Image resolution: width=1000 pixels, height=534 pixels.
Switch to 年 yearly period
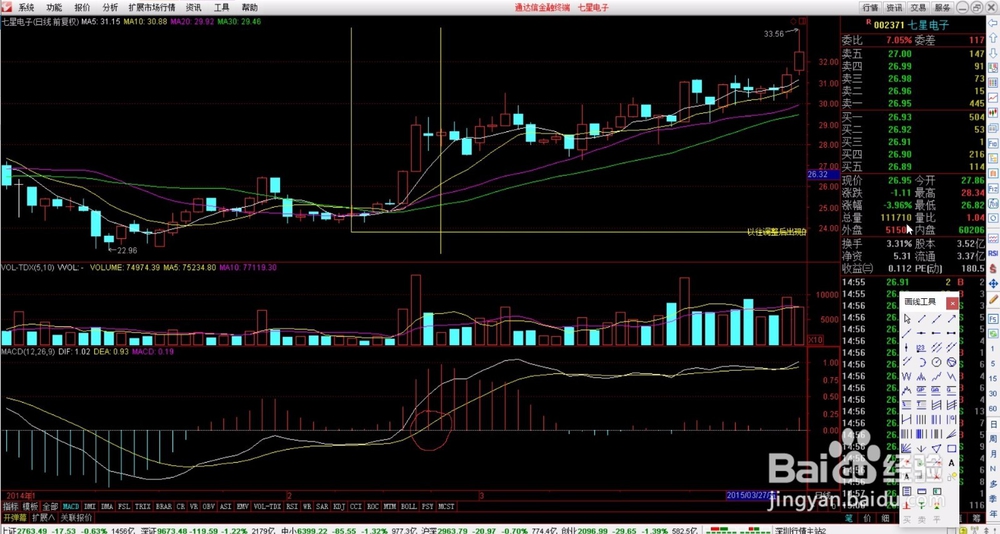993,514
